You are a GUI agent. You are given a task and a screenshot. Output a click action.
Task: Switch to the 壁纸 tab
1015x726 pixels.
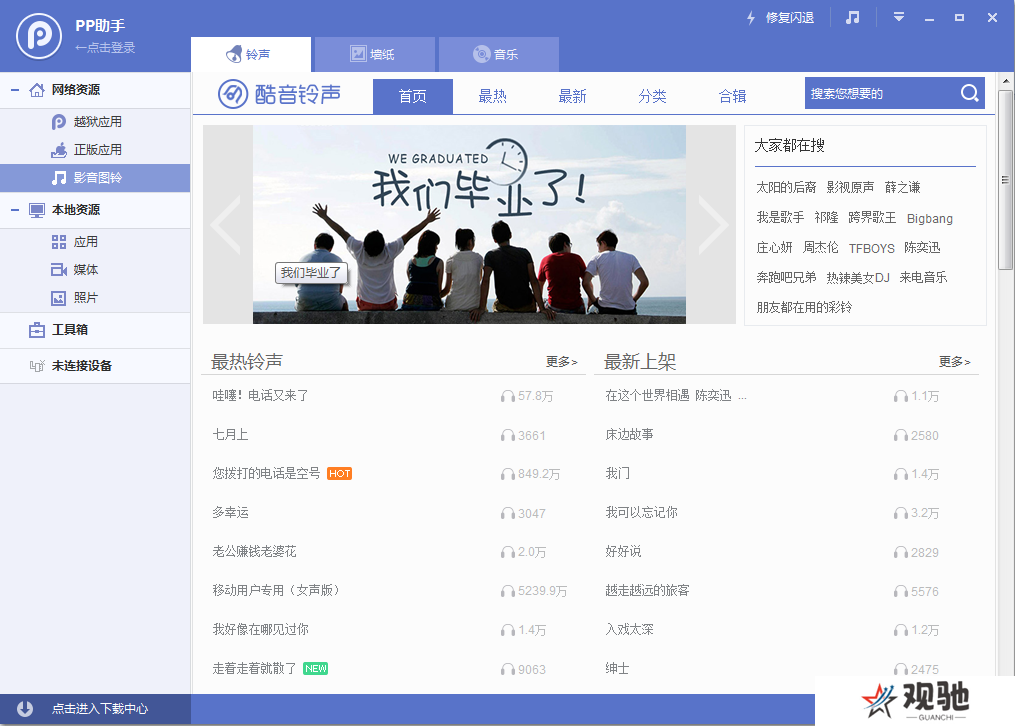pyautogui.click(x=375, y=54)
